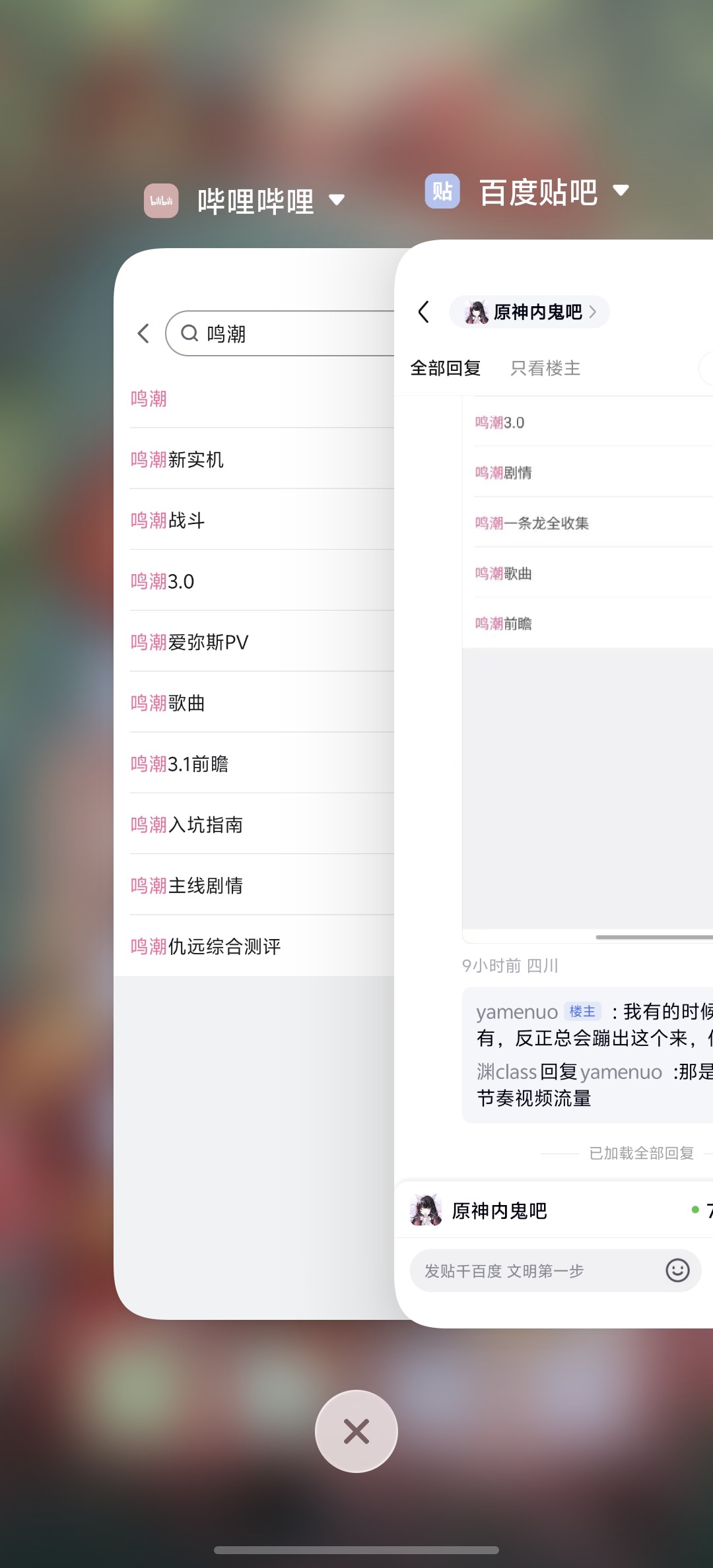Expand the 百度贴吧 app options dropdown arrow

[x=621, y=191]
